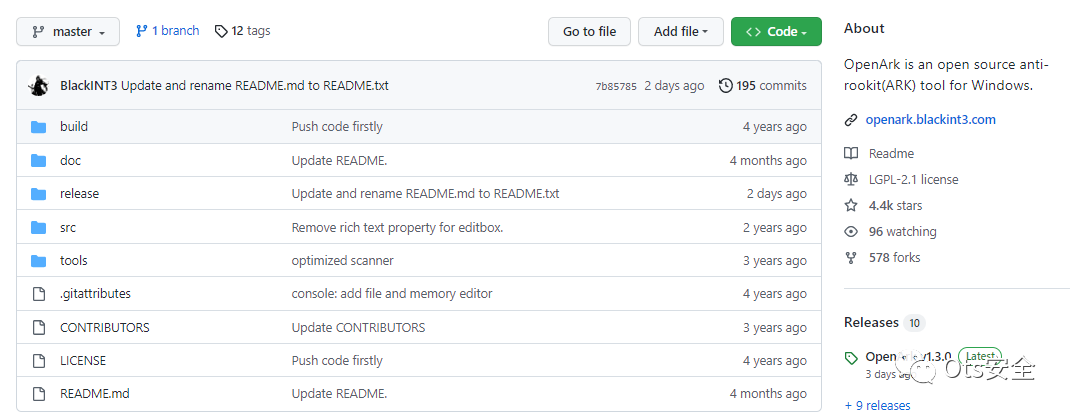Viewport: 1070px width, 415px height.
Task: Open the latest commit message link
Action: coord(255,86)
